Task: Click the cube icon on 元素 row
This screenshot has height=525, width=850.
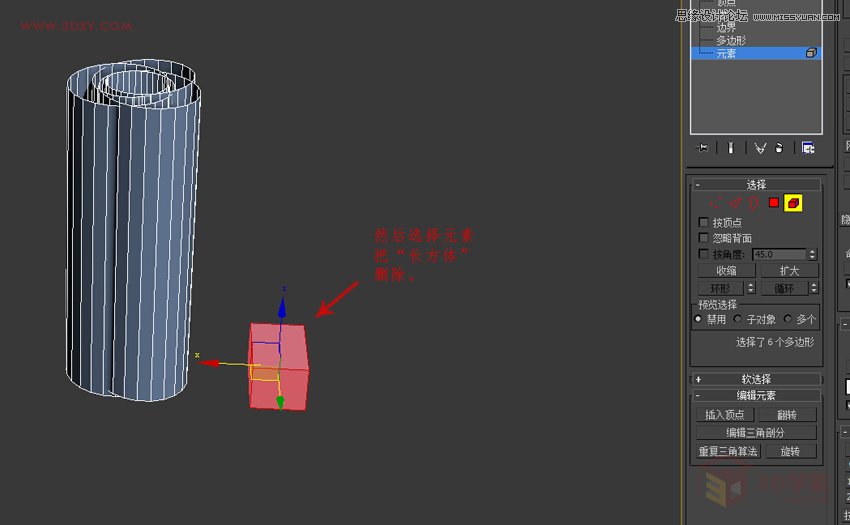Action: coord(811,53)
